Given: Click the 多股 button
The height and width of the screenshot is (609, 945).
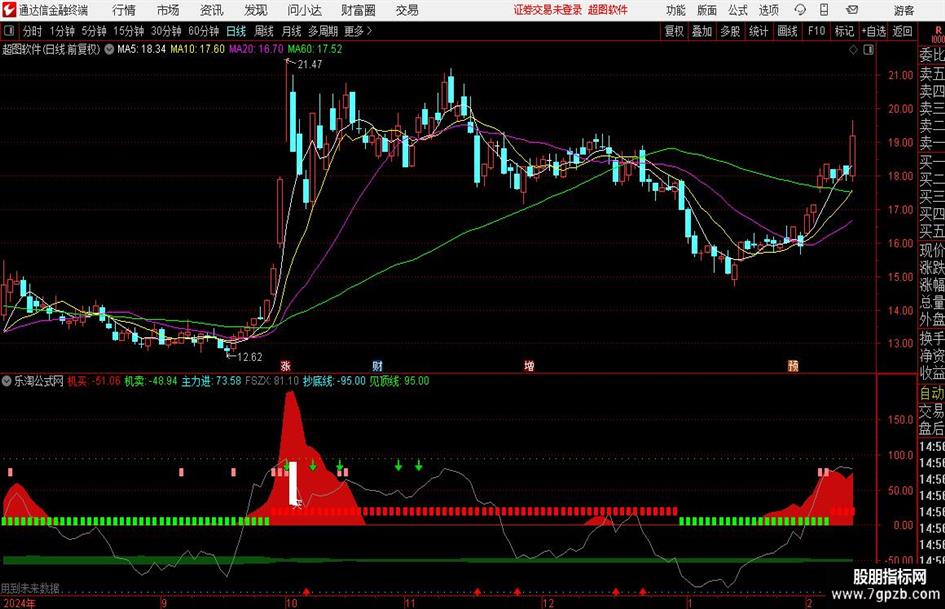Looking at the screenshot, I should [730, 31].
